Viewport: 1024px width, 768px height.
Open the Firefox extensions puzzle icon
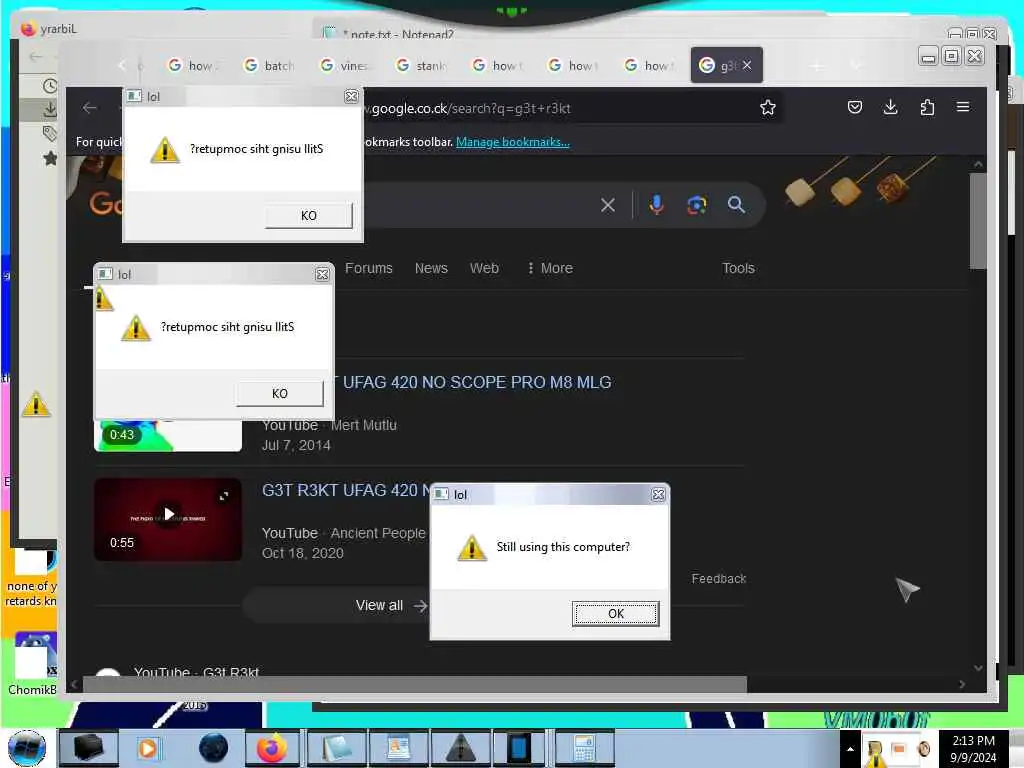[927, 107]
